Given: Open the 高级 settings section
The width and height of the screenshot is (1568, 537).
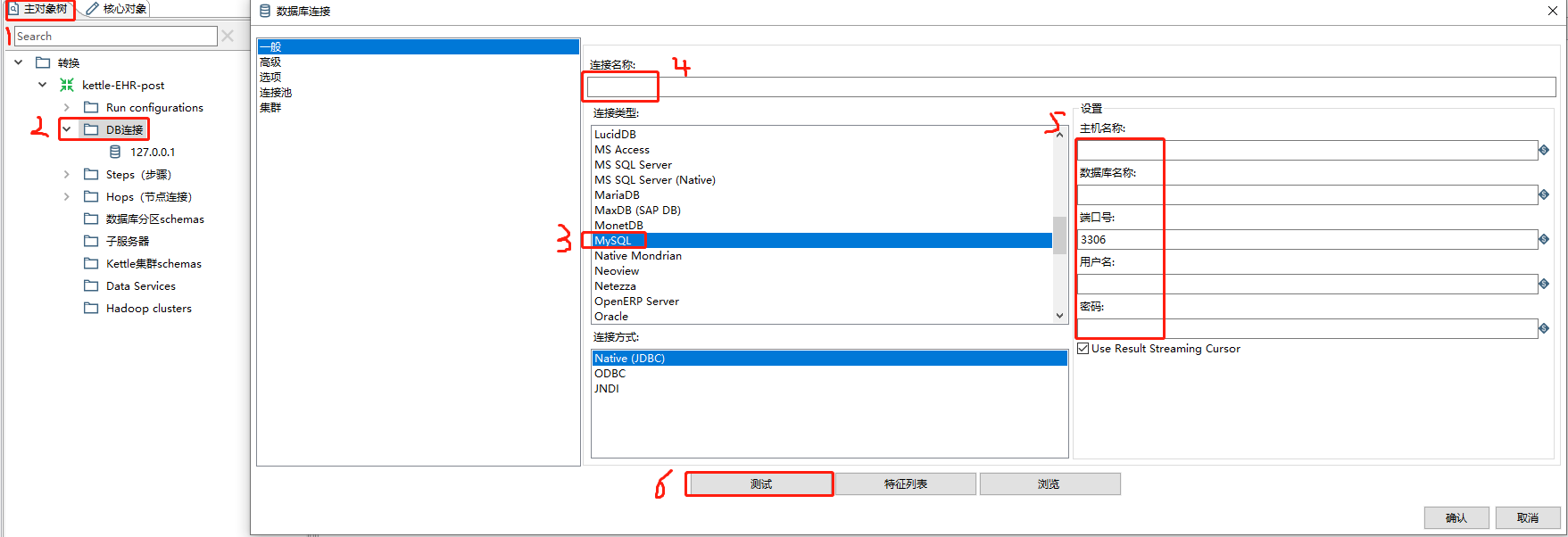Looking at the screenshot, I should pyautogui.click(x=270, y=62).
